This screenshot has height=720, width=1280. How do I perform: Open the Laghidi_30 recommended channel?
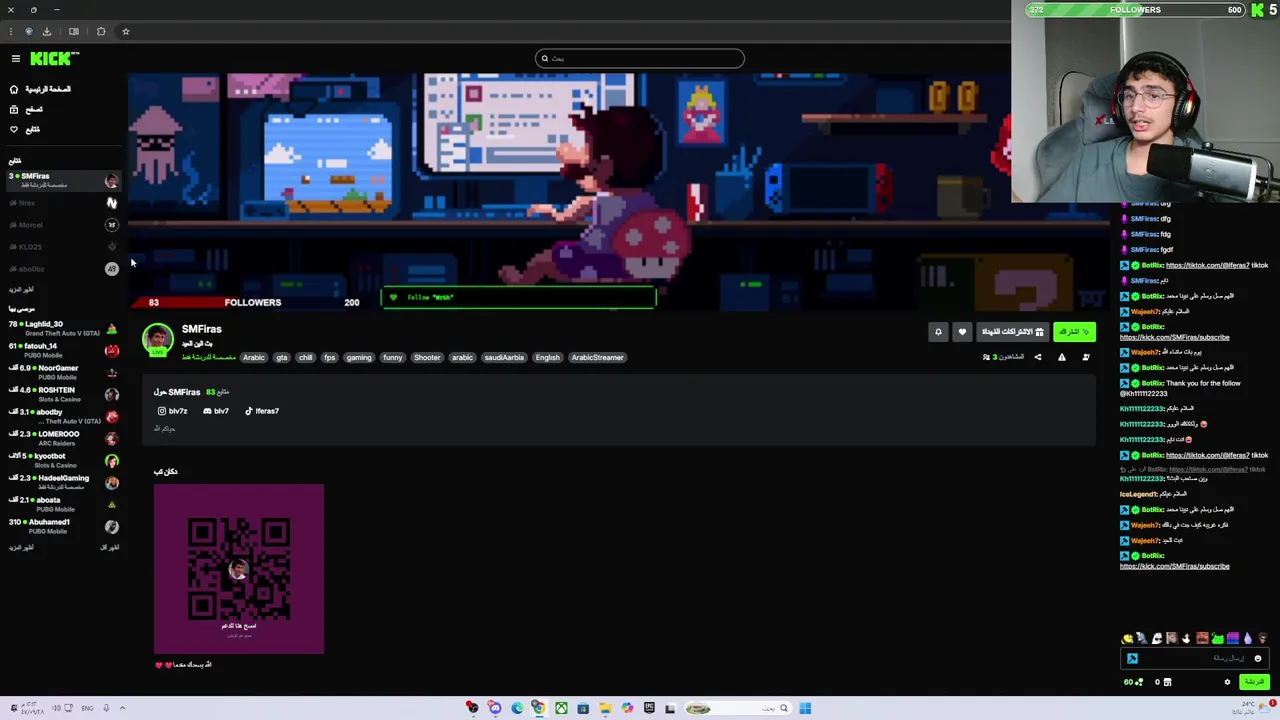(63, 328)
